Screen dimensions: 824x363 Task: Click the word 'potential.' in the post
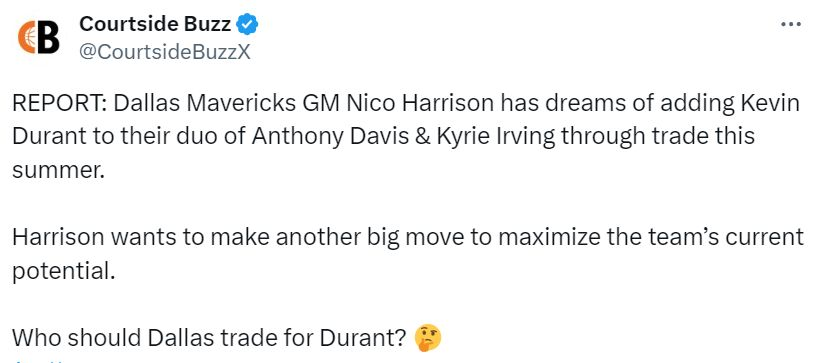[x=63, y=272]
